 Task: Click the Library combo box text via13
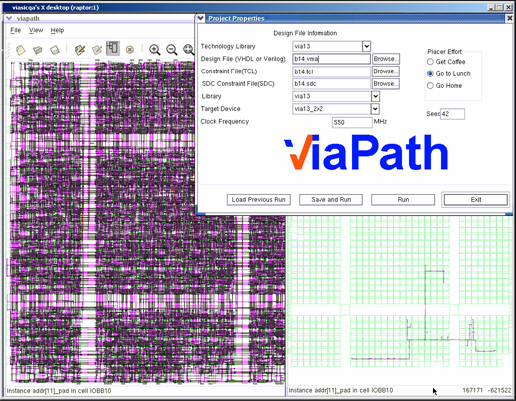(332, 96)
